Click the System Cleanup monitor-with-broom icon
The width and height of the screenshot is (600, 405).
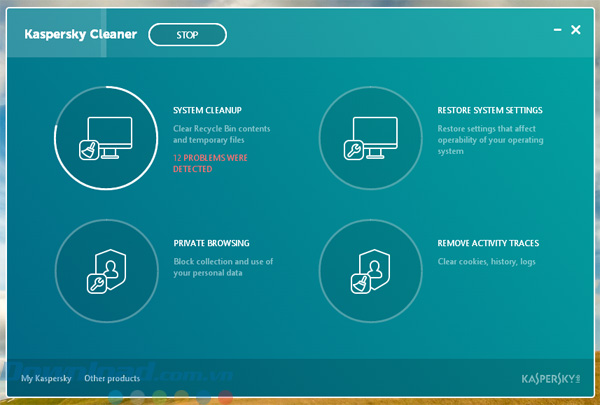click(106, 138)
